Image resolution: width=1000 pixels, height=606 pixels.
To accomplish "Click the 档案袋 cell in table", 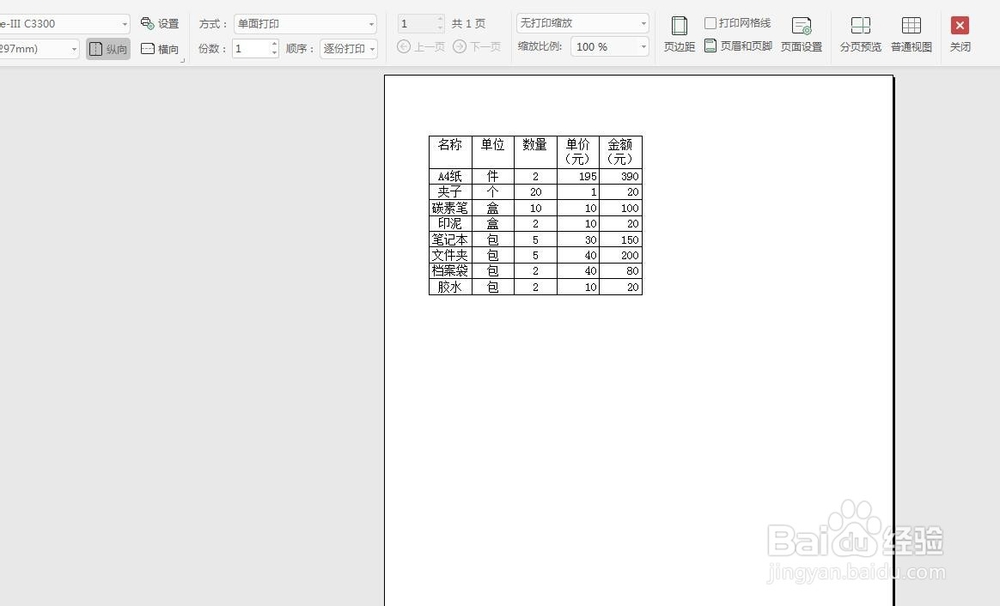I will click(x=450, y=270).
